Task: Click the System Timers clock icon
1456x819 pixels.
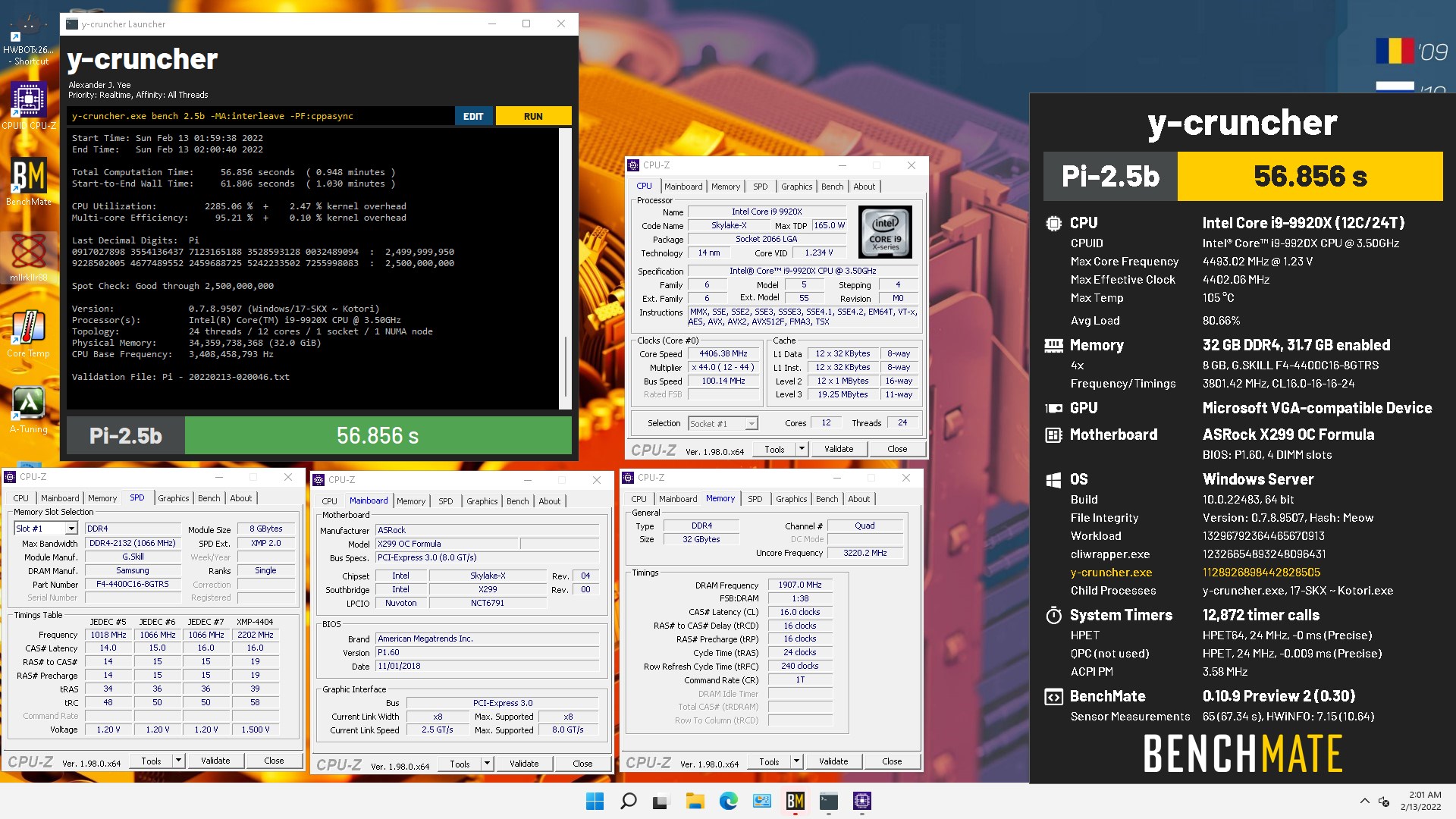Action: point(1053,615)
